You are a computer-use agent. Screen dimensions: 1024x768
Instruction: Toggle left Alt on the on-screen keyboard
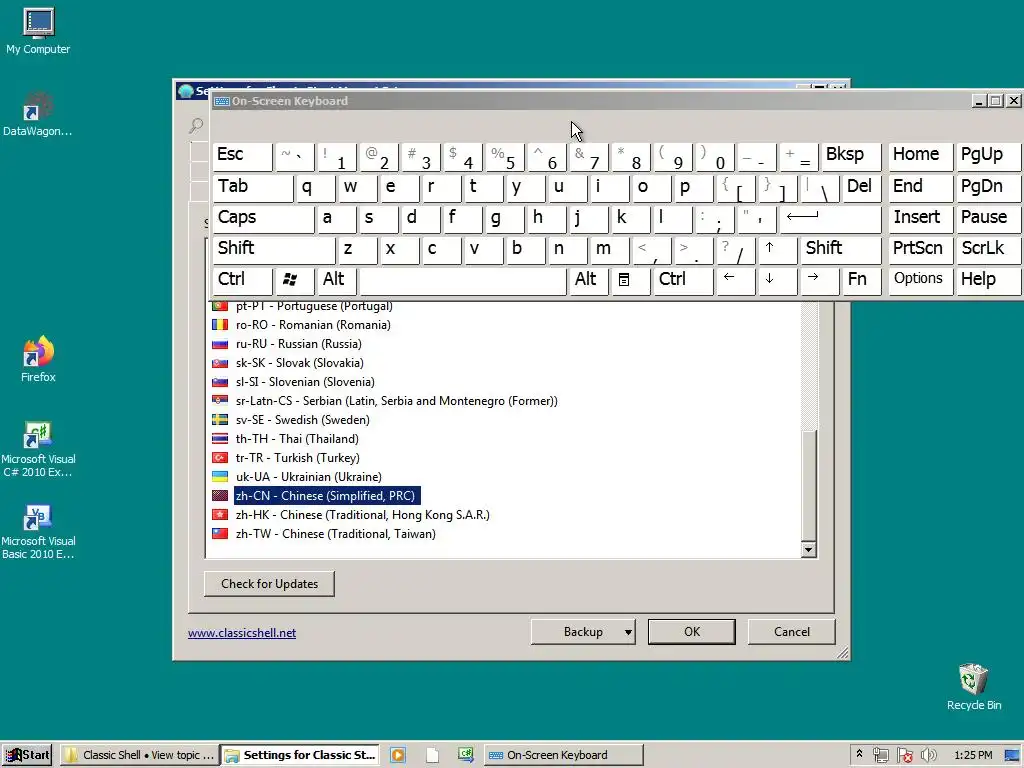pos(337,280)
